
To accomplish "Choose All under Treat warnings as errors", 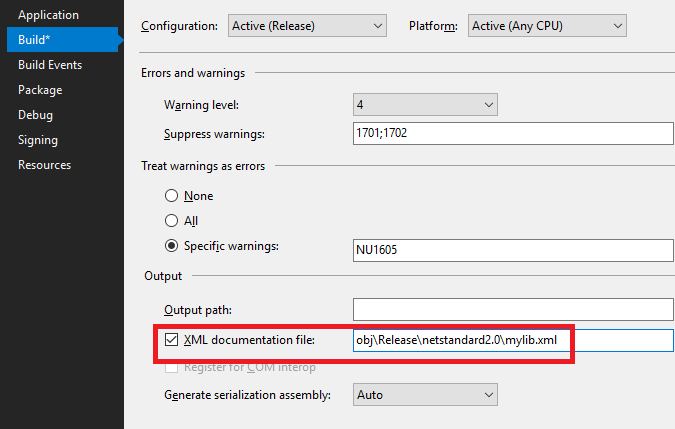I will click(172, 221).
